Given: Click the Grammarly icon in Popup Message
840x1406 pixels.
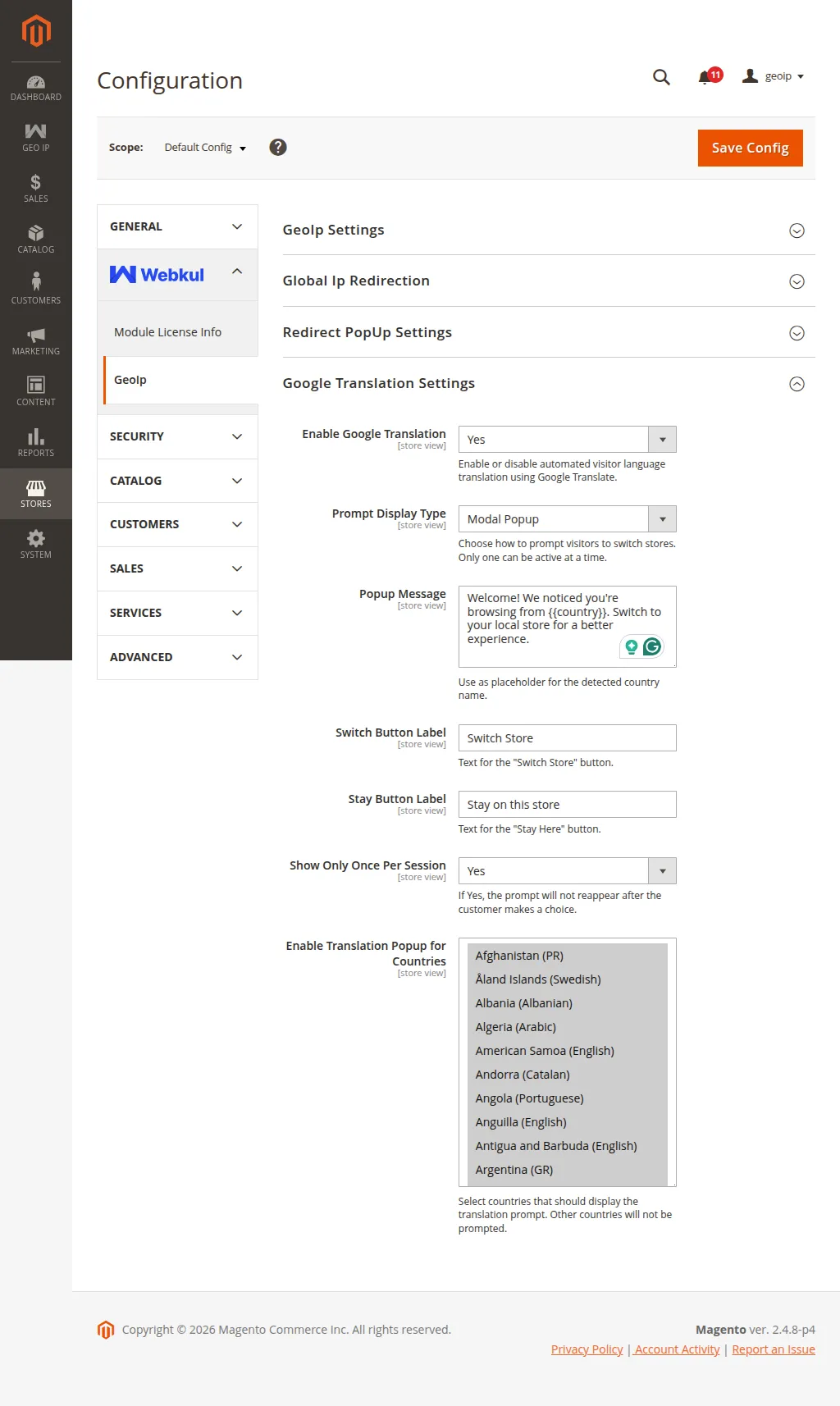Looking at the screenshot, I should [652, 646].
